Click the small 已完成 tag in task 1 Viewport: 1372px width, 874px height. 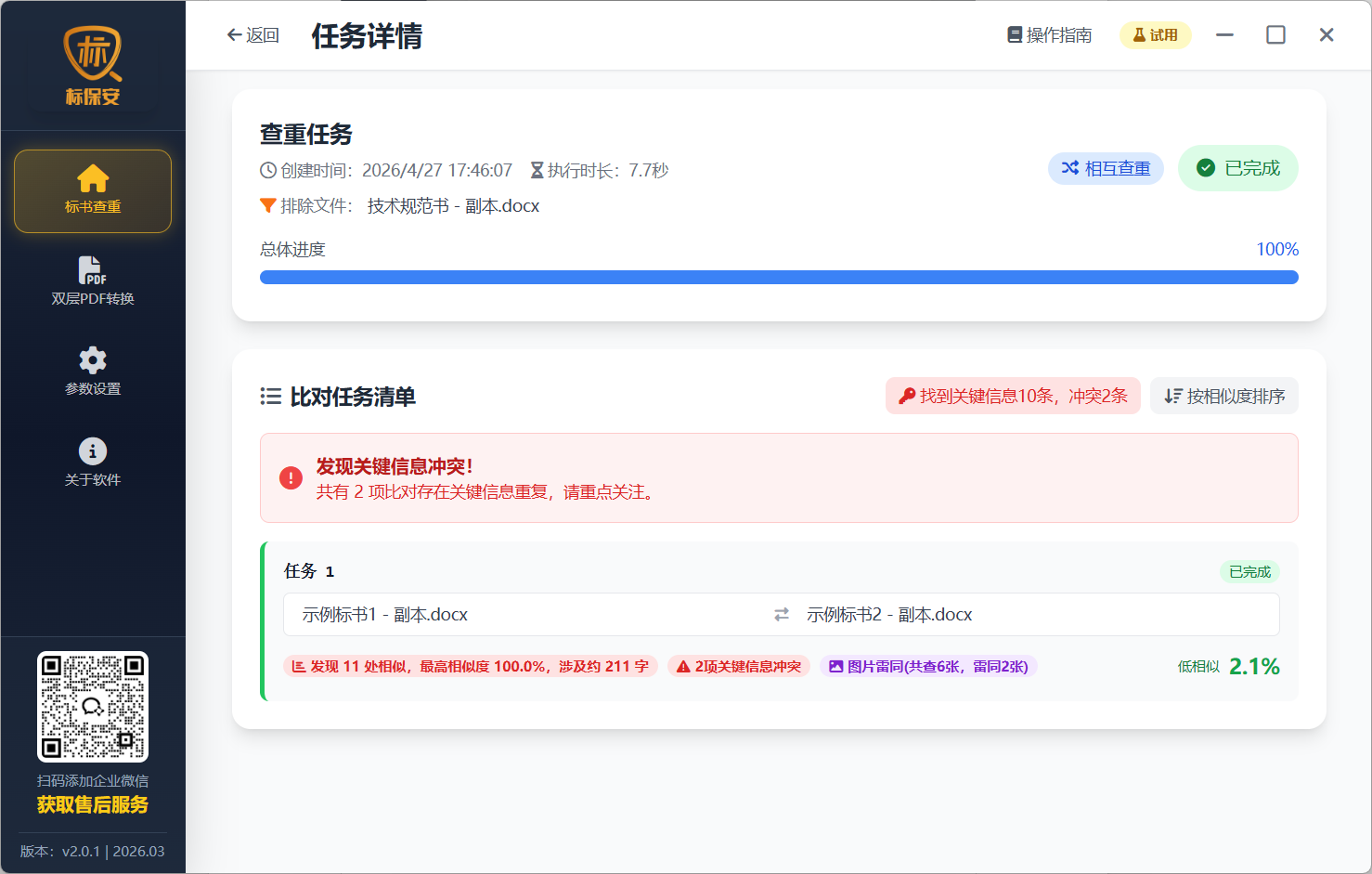click(x=1249, y=572)
